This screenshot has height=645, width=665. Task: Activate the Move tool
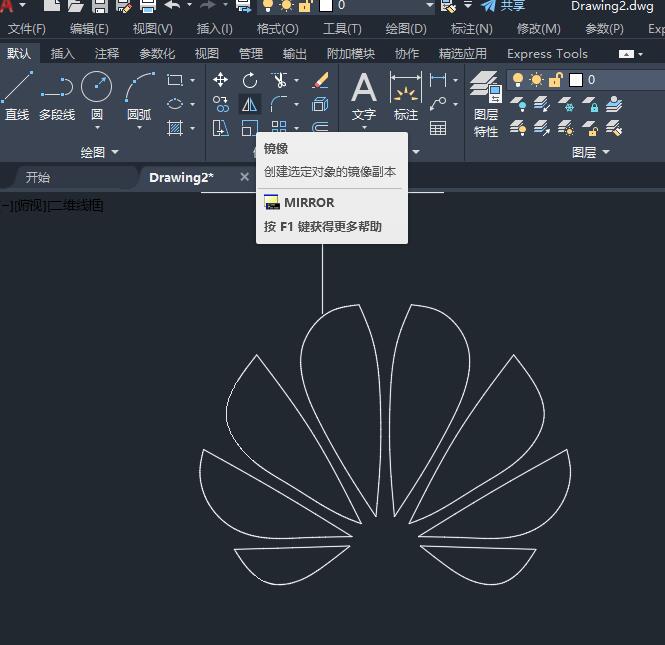[x=221, y=80]
